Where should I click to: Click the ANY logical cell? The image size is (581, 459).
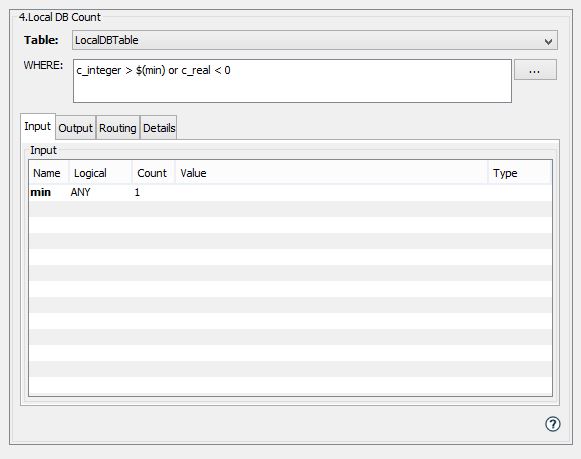80,192
